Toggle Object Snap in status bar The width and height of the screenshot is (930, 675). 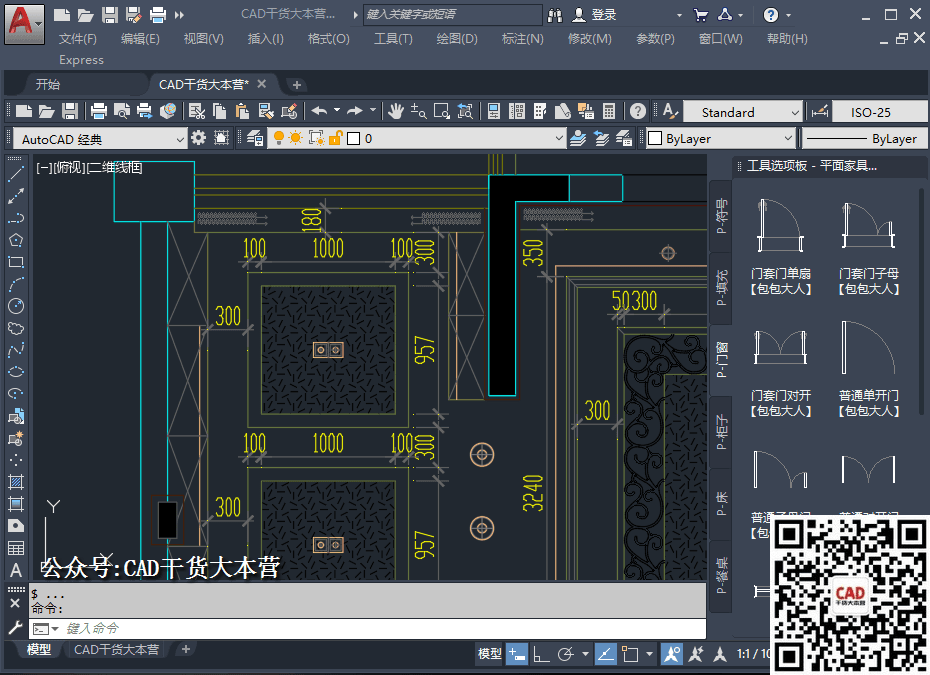[630, 654]
